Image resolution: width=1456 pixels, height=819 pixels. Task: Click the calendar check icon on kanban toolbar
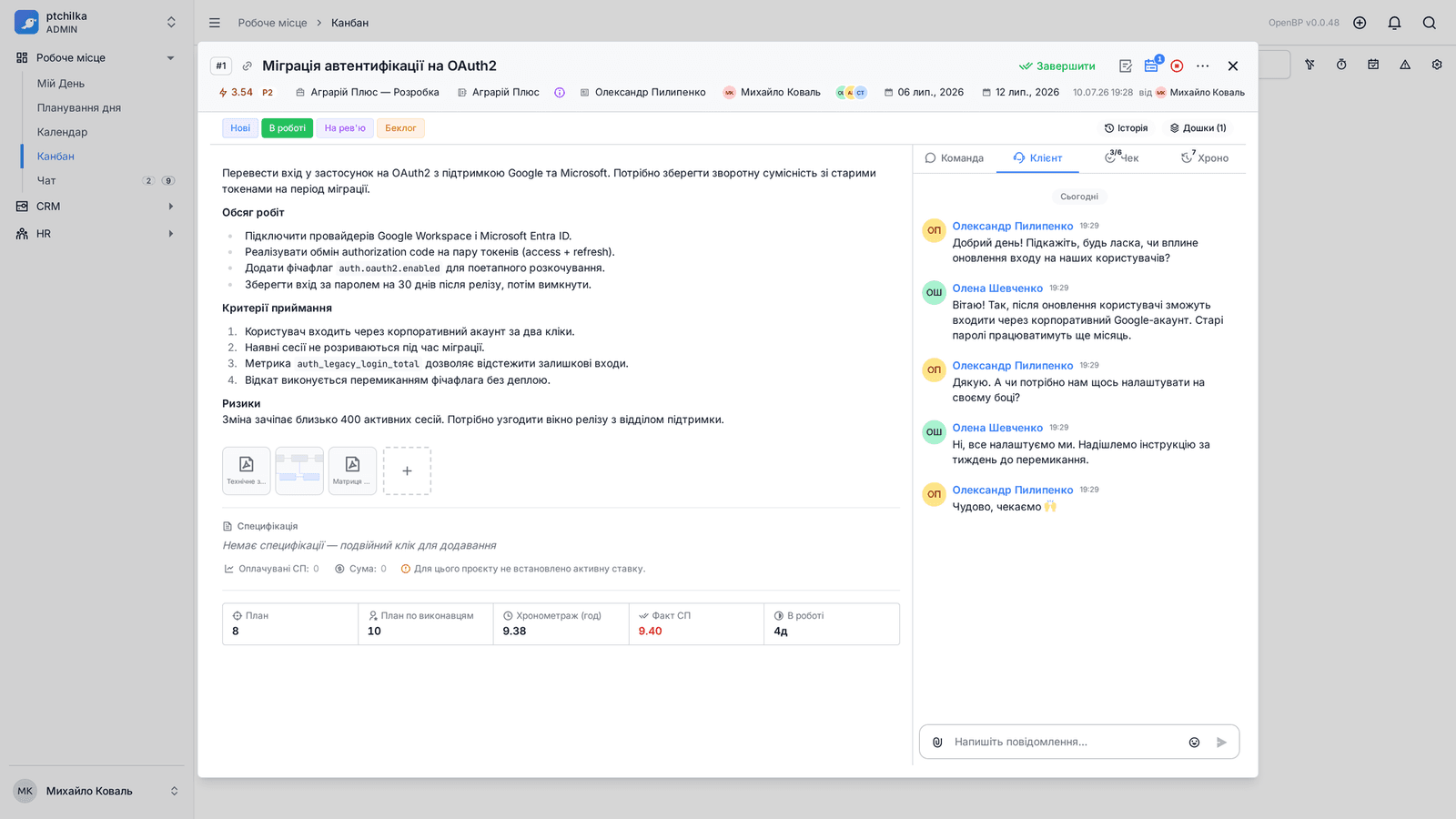1373,65
